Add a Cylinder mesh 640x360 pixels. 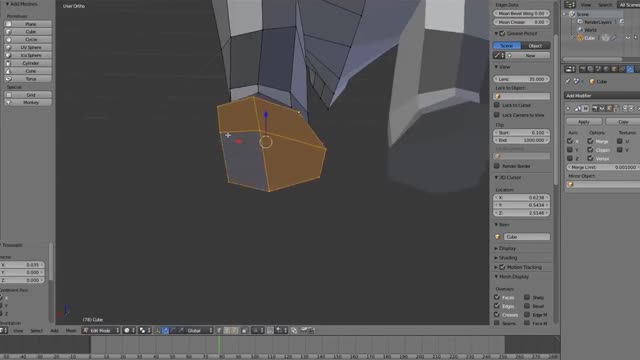pyautogui.click(x=28, y=63)
